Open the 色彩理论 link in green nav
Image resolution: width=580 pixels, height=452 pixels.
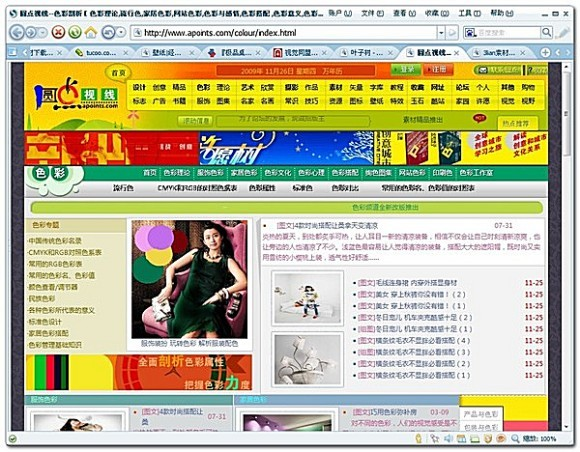click(x=176, y=173)
